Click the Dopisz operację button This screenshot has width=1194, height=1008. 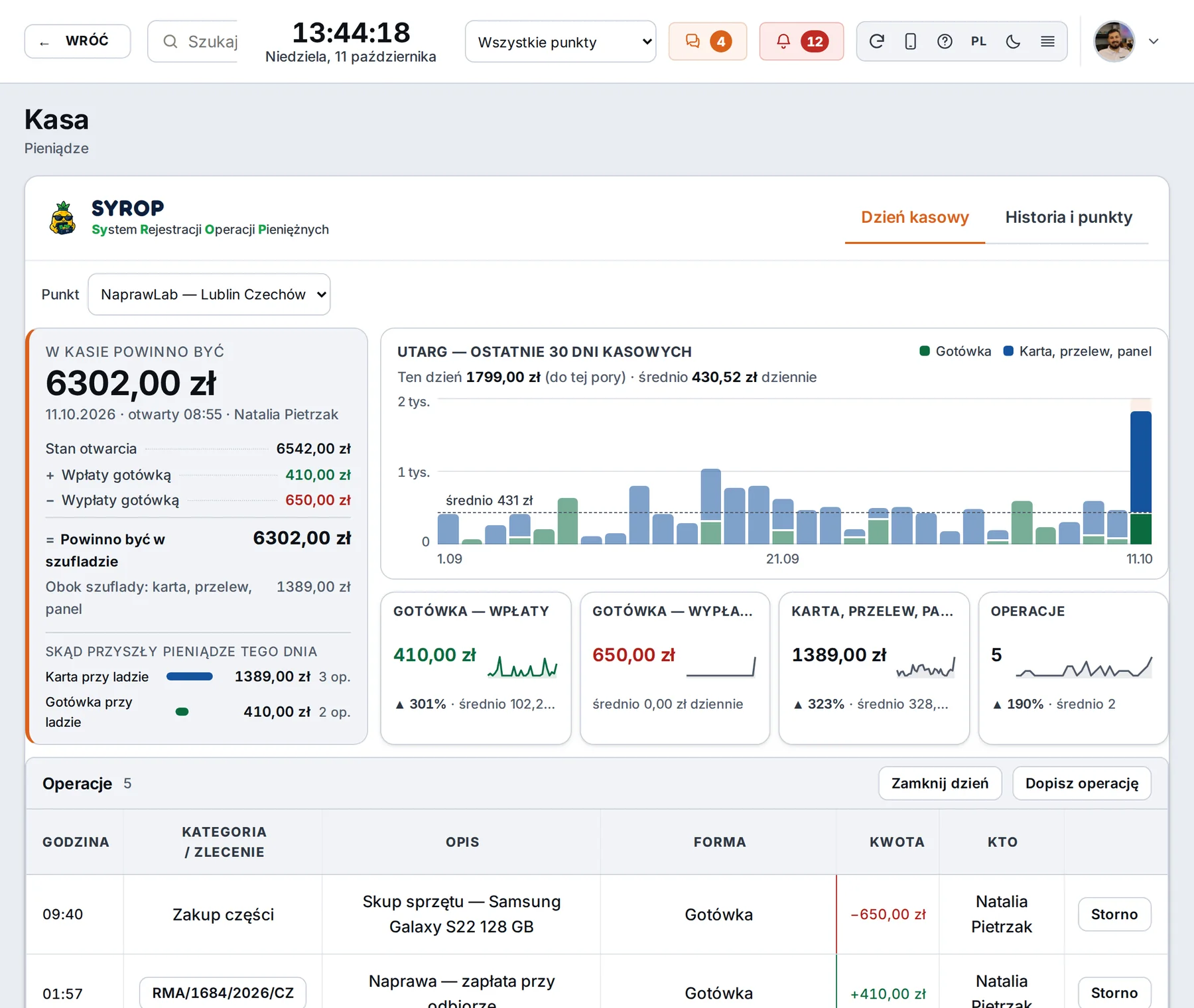point(1081,783)
